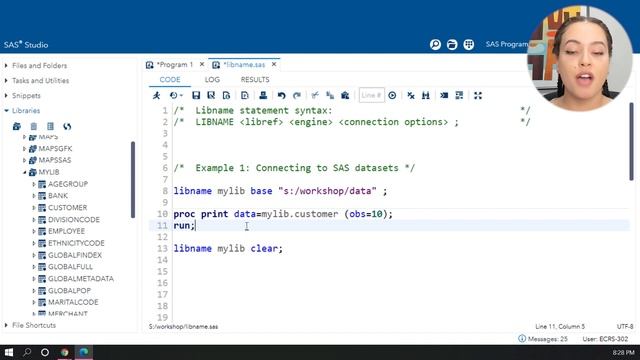
Task: Click the cut icon in toolbar
Action: click(315, 96)
